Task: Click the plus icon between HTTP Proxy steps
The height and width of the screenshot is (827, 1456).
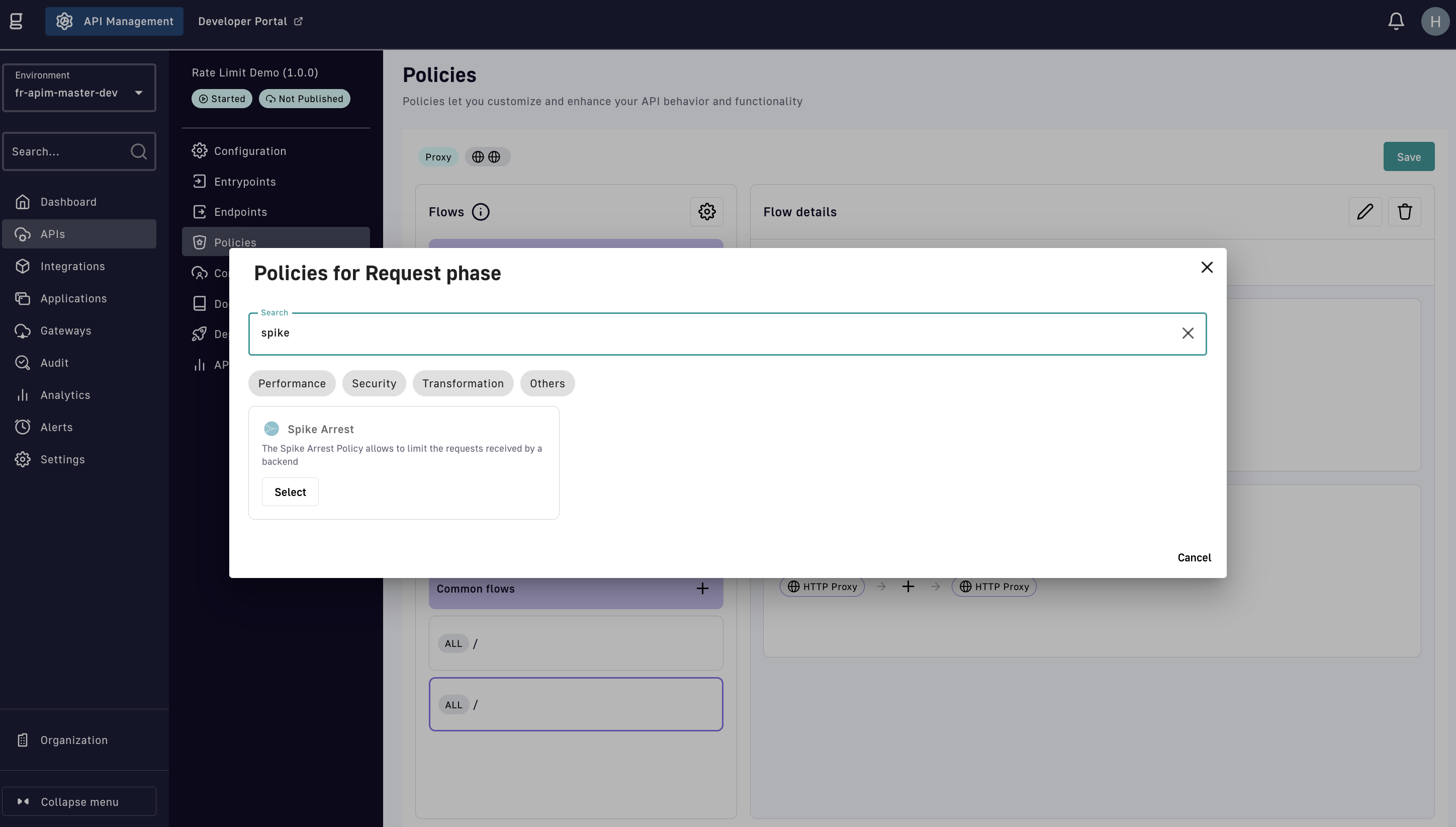Action: click(x=907, y=587)
